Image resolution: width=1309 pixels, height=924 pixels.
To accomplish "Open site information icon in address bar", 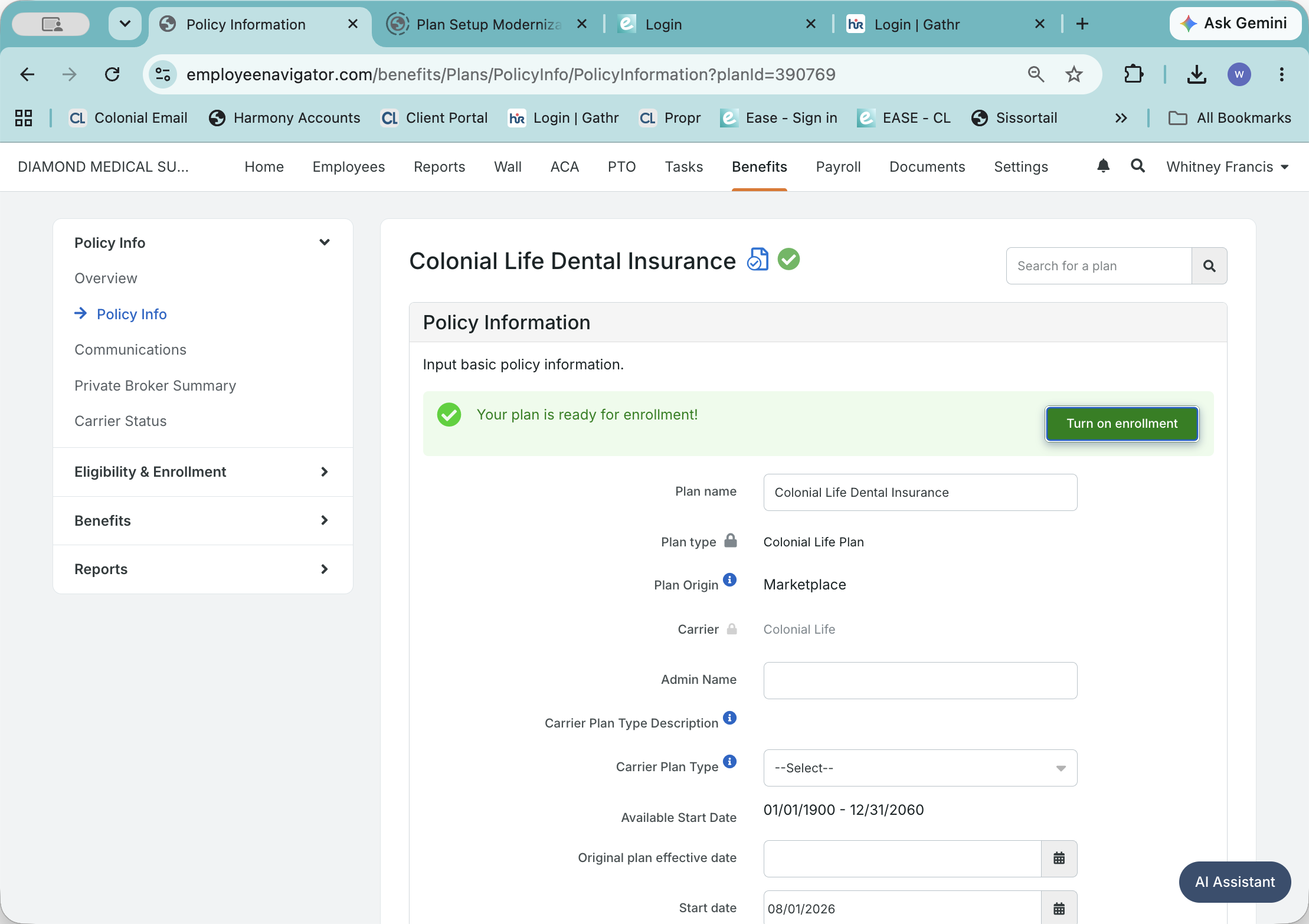I will (163, 74).
